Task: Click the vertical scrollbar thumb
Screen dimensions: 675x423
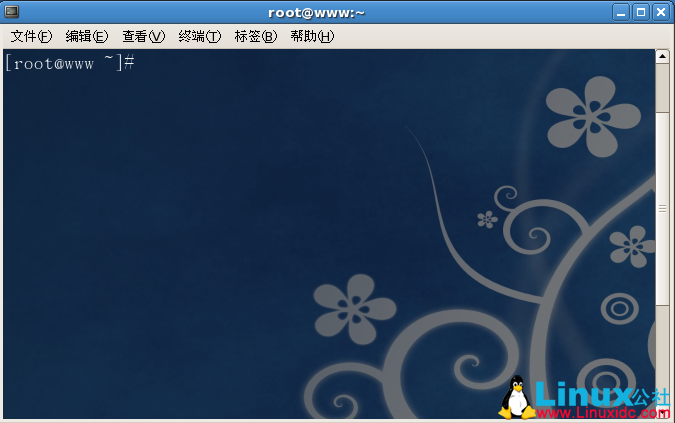Action: (662, 209)
